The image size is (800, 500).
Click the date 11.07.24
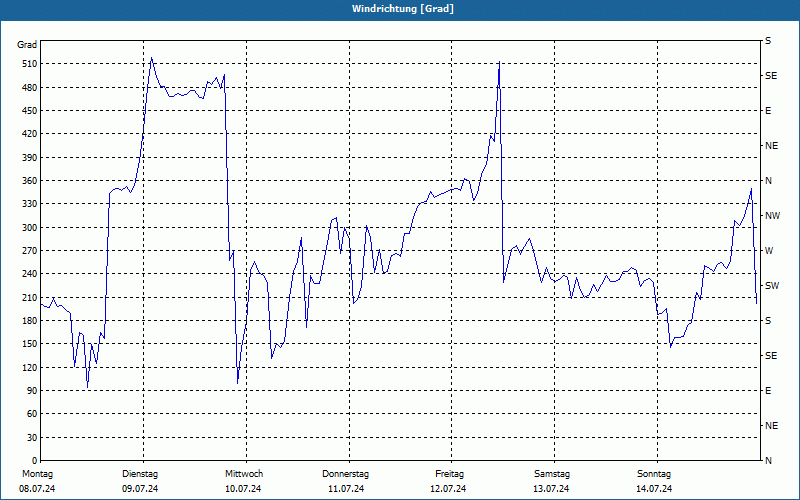click(x=346, y=489)
